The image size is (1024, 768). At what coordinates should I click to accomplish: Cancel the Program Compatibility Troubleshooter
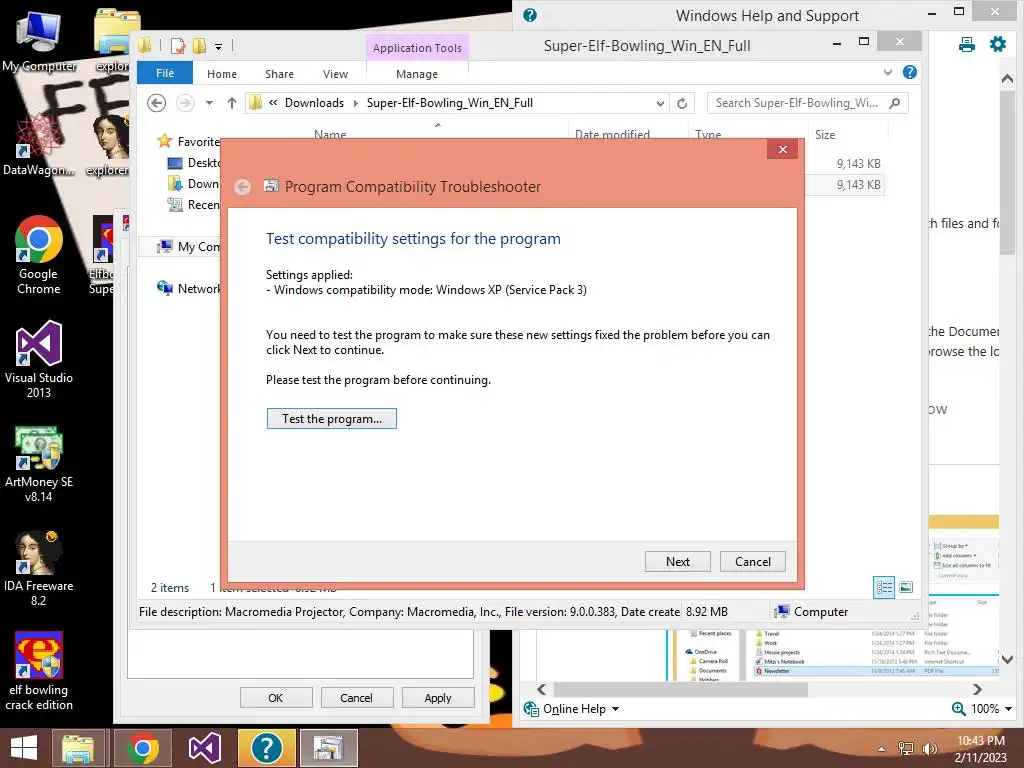point(752,562)
